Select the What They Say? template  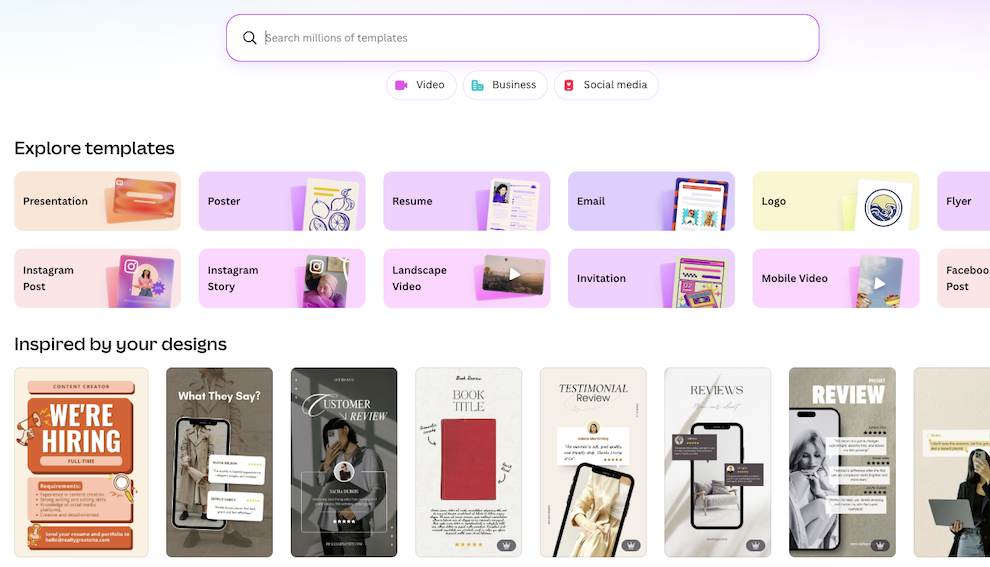(220, 462)
